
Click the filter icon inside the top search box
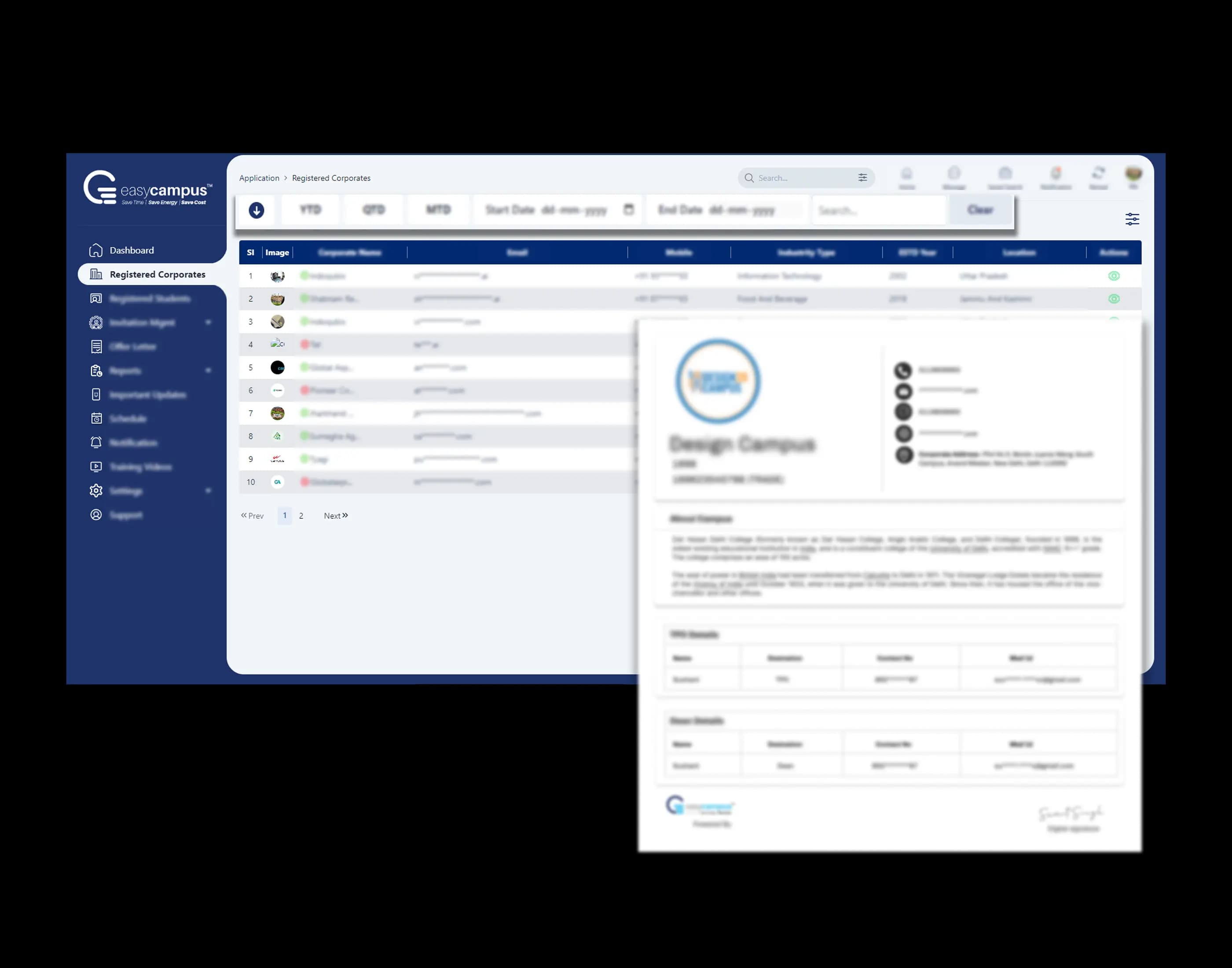[862, 178]
